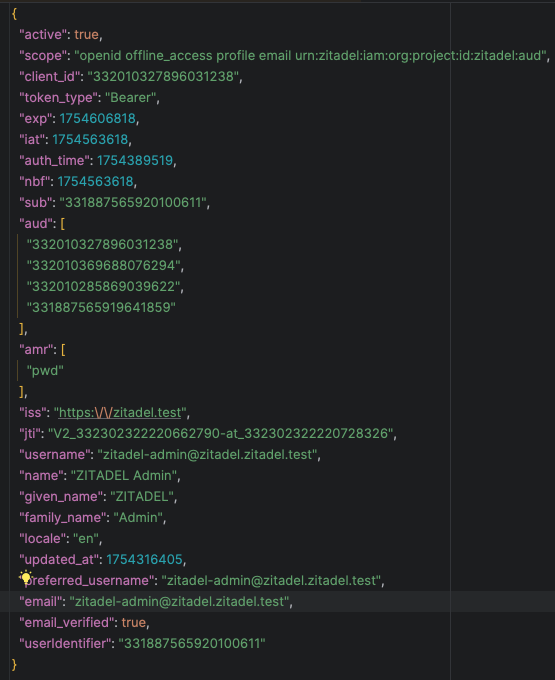Click the "amr" key
555x680 pixels.
pos(38,350)
